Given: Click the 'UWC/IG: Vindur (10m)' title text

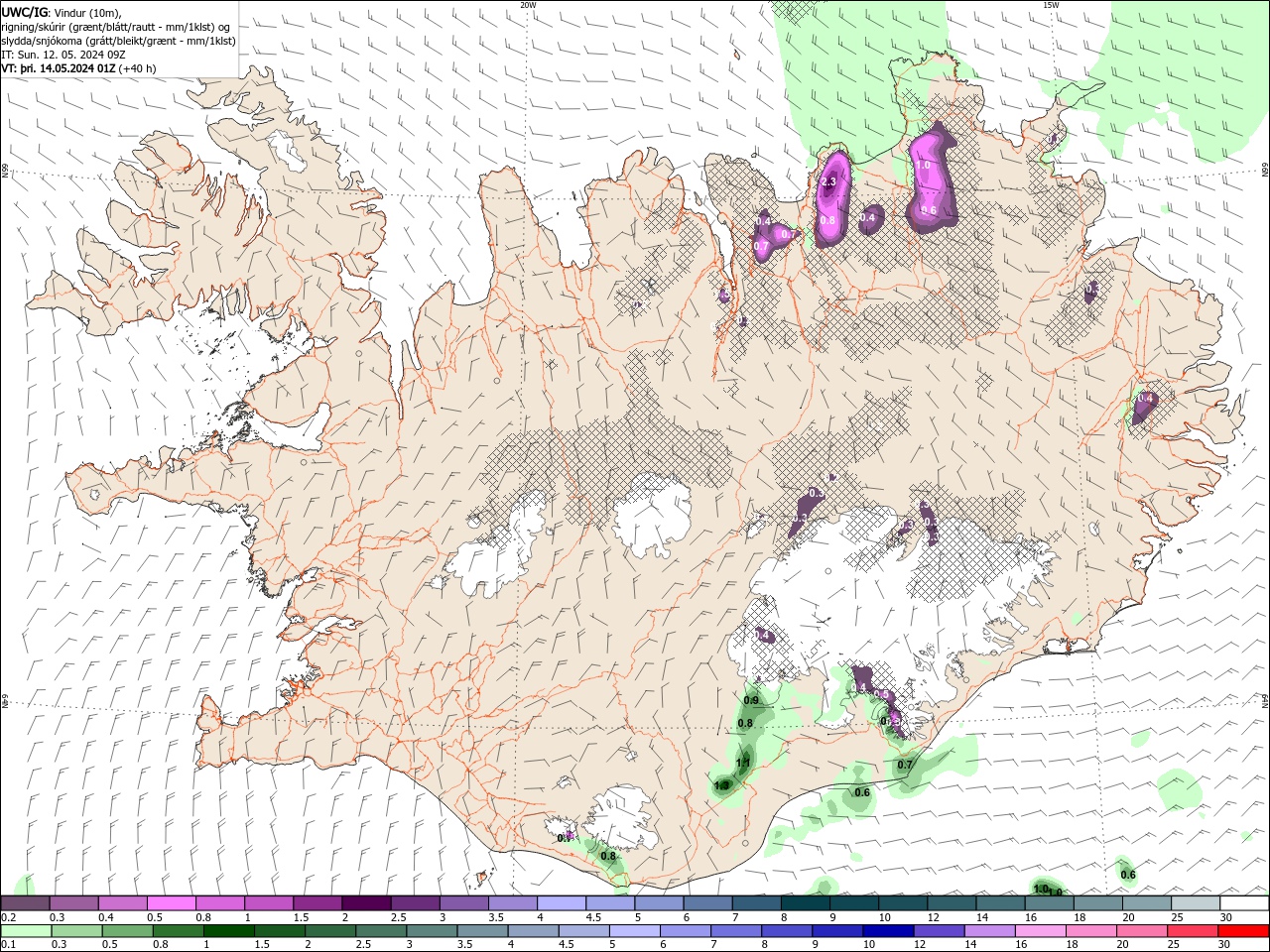Looking at the screenshot, I should 62,12.
